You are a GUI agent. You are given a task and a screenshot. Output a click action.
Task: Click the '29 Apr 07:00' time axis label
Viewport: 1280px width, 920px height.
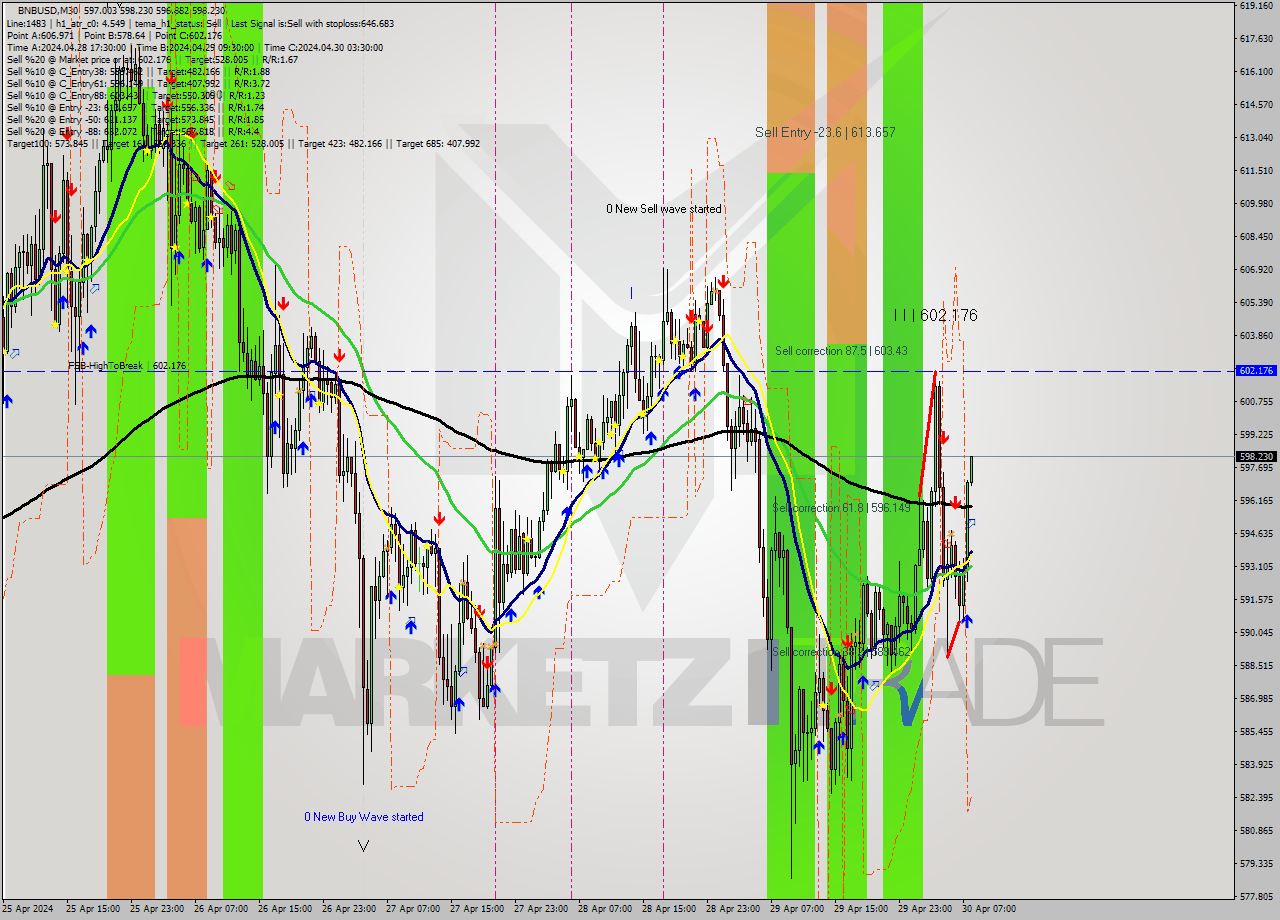pos(797,909)
